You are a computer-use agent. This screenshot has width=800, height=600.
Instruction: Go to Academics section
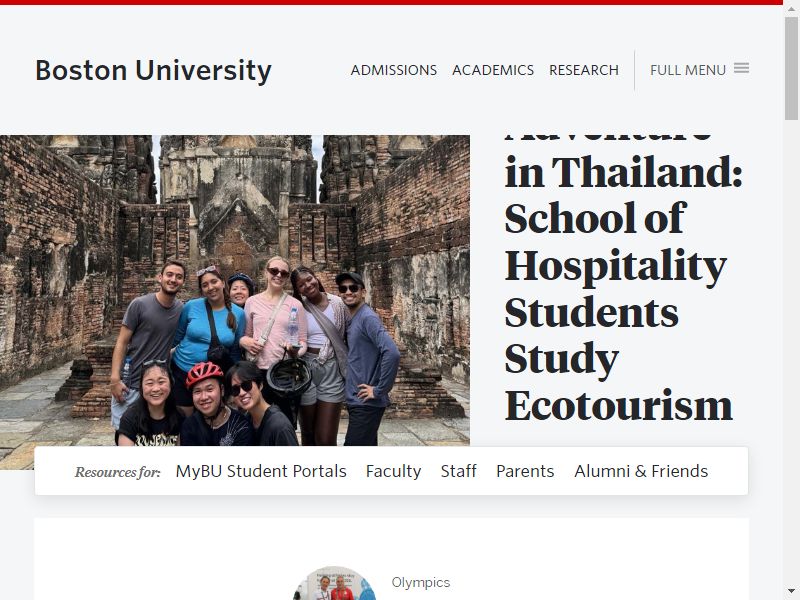click(493, 70)
